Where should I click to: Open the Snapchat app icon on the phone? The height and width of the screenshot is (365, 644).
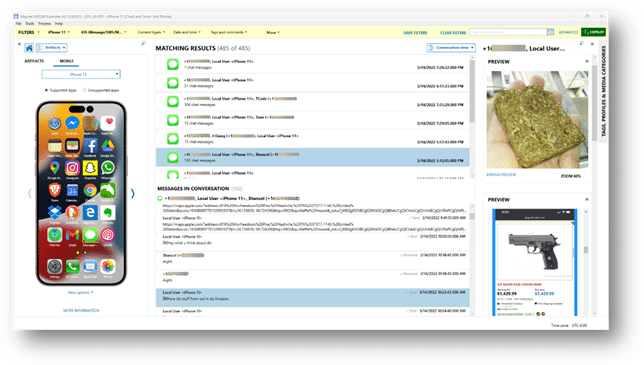click(x=90, y=168)
